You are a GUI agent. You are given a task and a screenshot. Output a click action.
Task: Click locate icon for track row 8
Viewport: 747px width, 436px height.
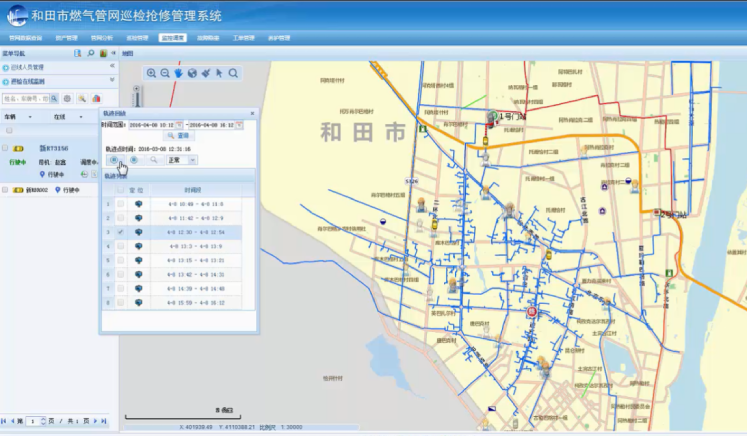[139, 303]
